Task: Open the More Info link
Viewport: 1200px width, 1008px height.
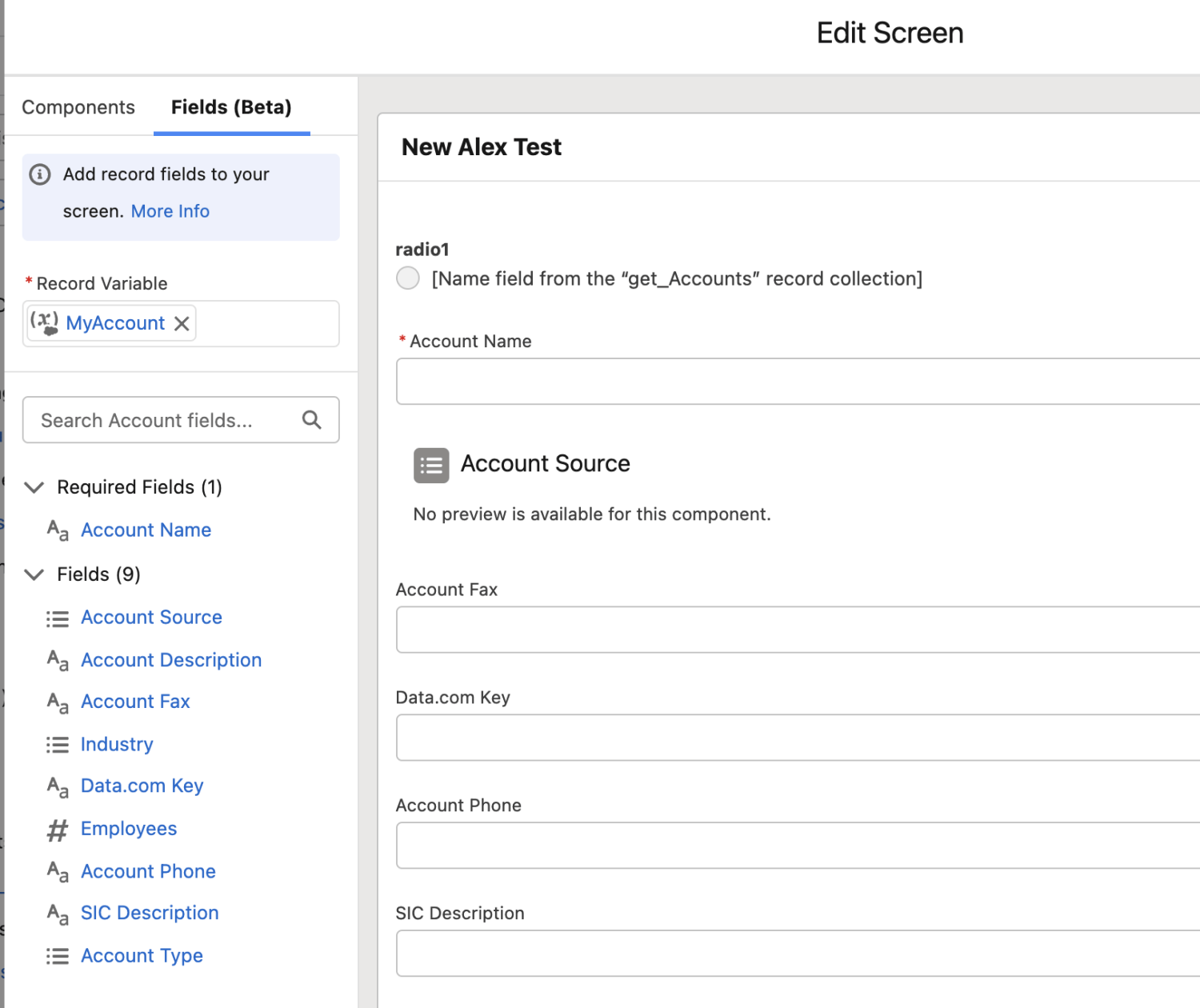Action: pos(170,210)
